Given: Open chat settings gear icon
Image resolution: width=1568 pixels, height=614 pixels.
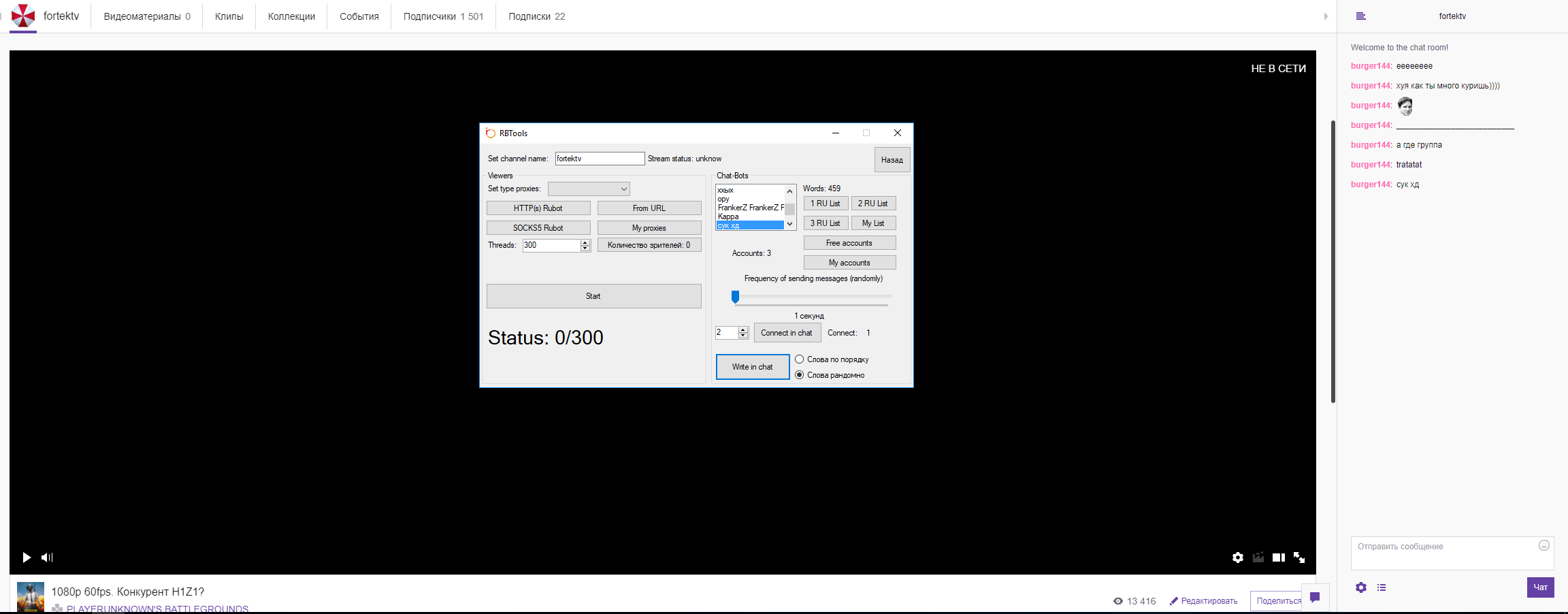Looking at the screenshot, I should [x=1360, y=587].
